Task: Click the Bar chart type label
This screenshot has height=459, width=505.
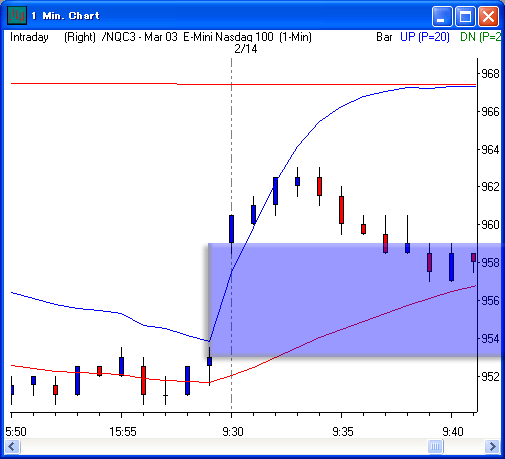Action: pyautogui.click(x=384, y=37)
